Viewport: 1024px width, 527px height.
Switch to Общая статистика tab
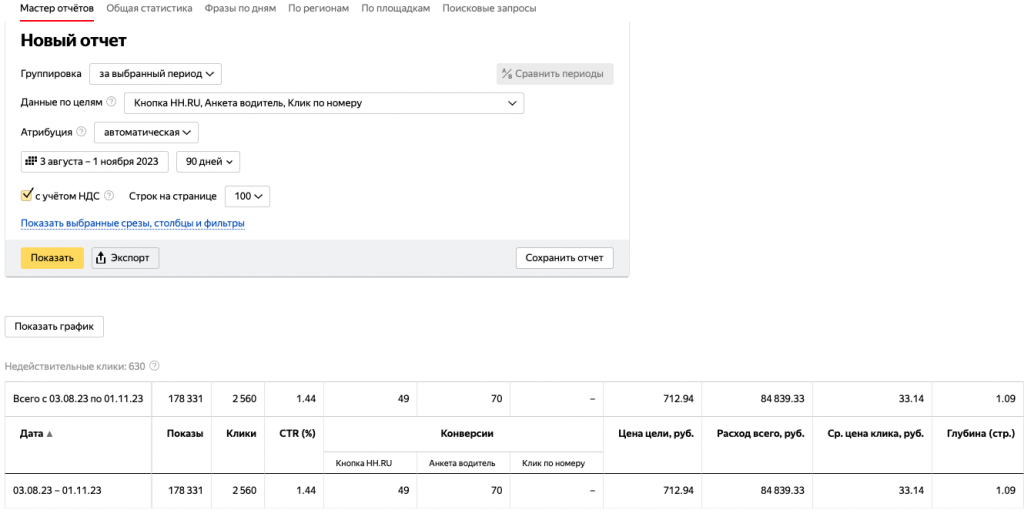click(x=149, y=8)
